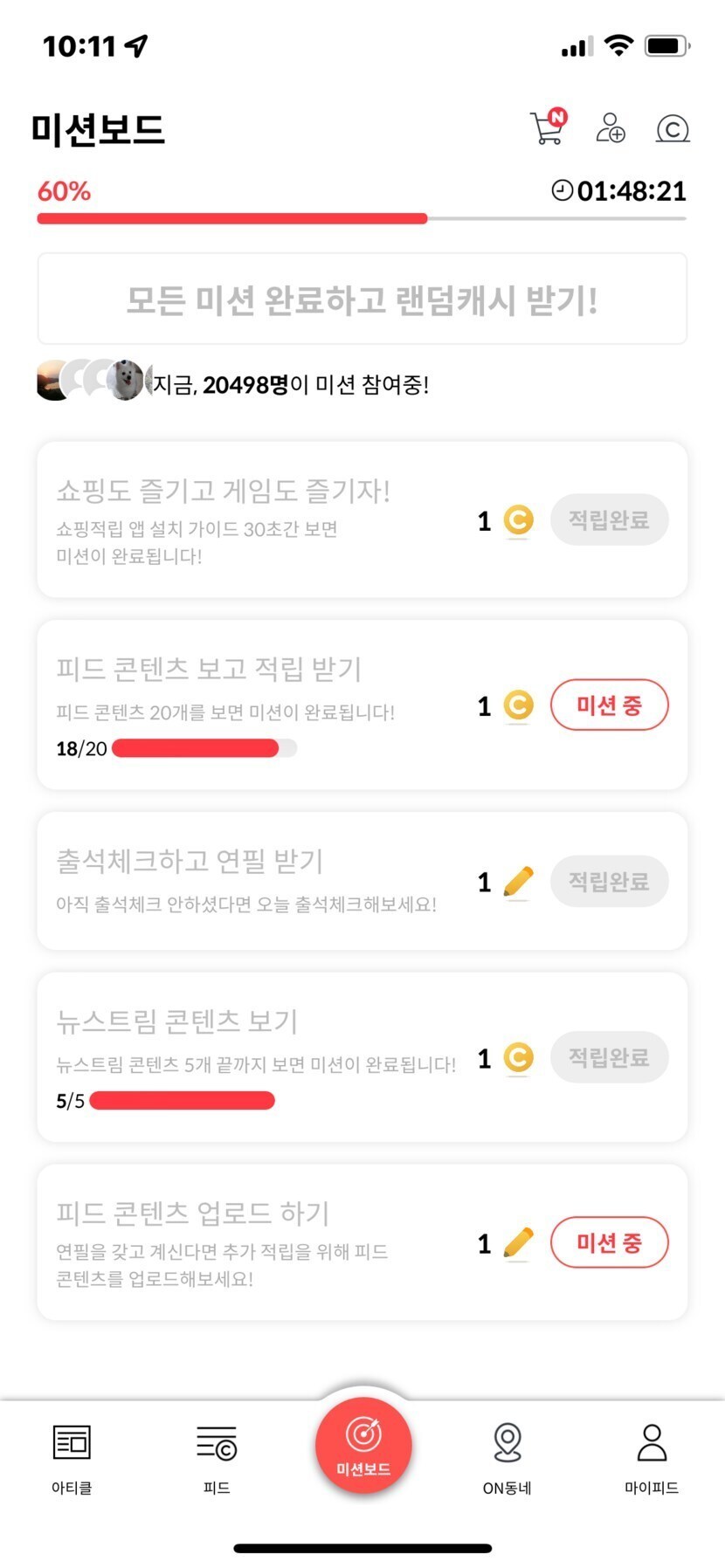Tap 적립완료 button on attendance check mission
725x1568 pixels.
point(609,882)
